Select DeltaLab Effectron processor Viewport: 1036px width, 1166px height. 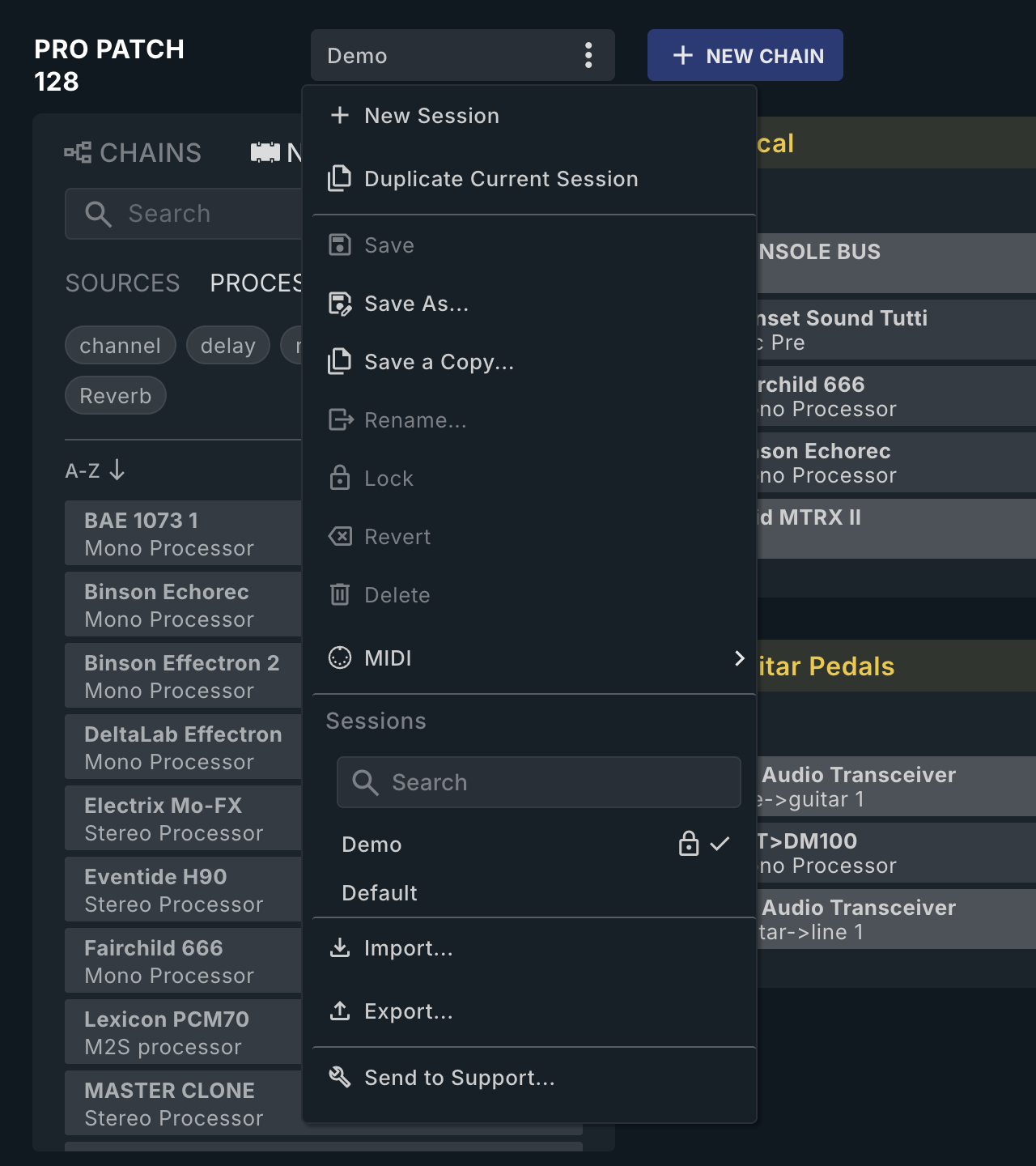click(x=184, y=747)
